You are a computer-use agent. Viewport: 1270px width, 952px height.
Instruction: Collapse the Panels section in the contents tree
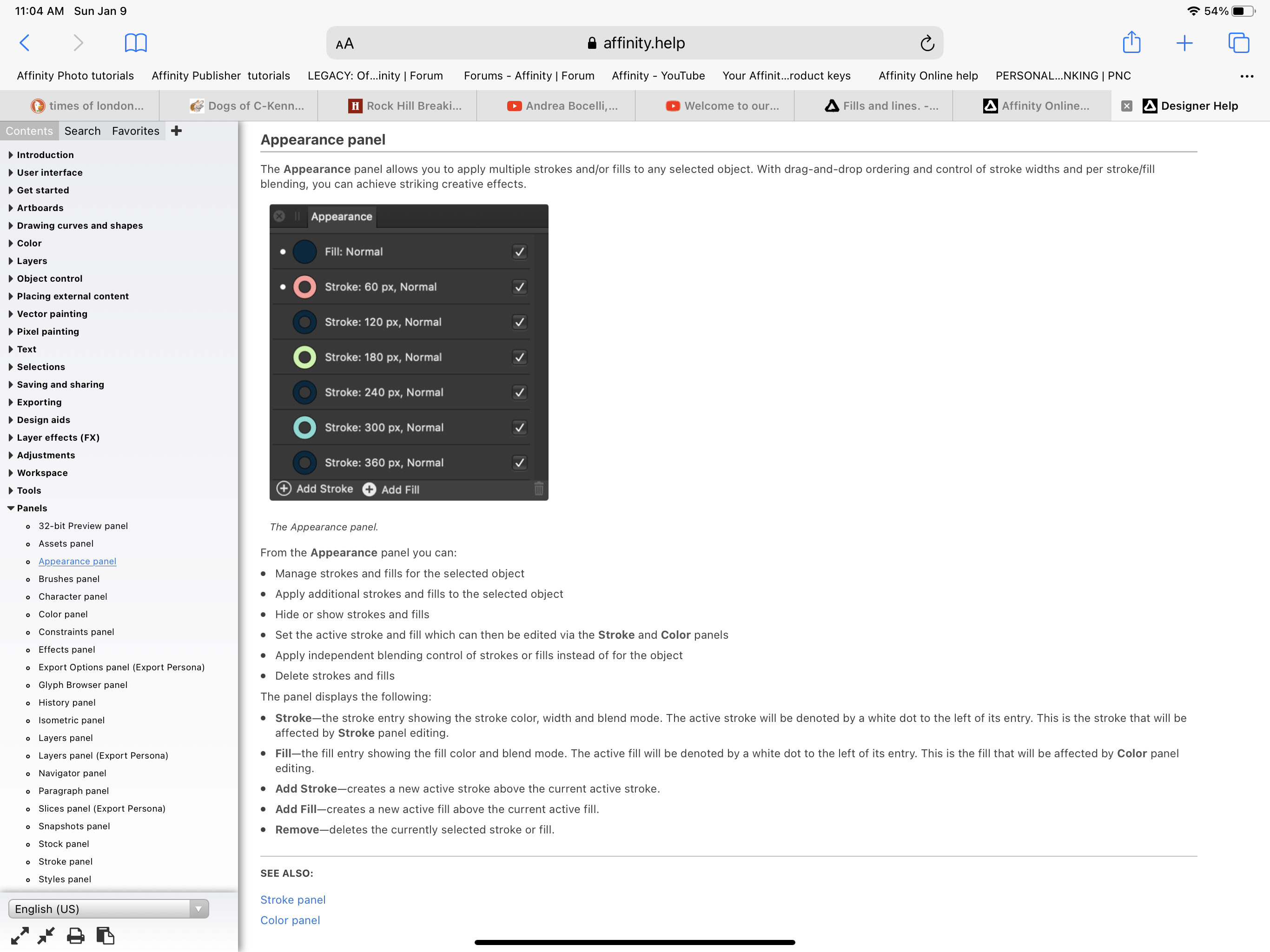pos(10,508)
